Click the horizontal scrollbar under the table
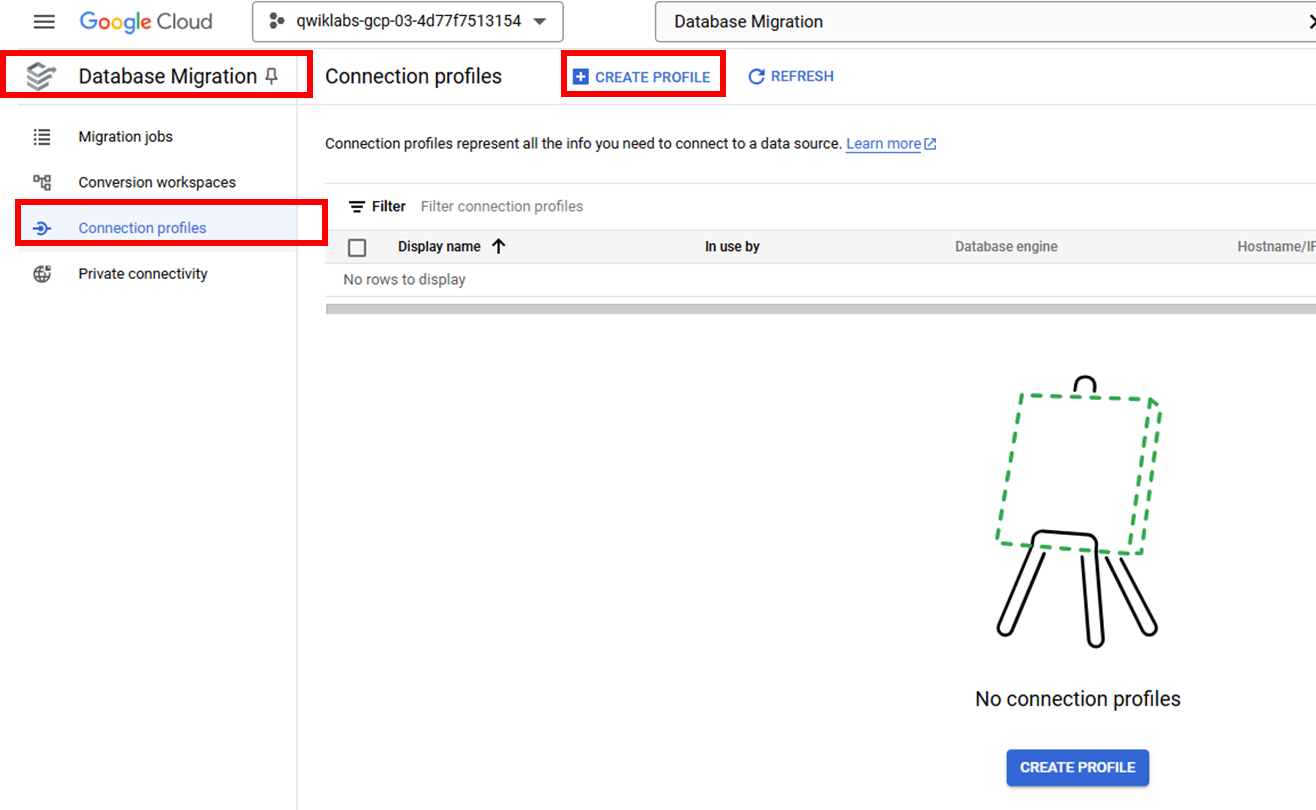The width and height of the screenshot is (1316, 810). [820, 309]
